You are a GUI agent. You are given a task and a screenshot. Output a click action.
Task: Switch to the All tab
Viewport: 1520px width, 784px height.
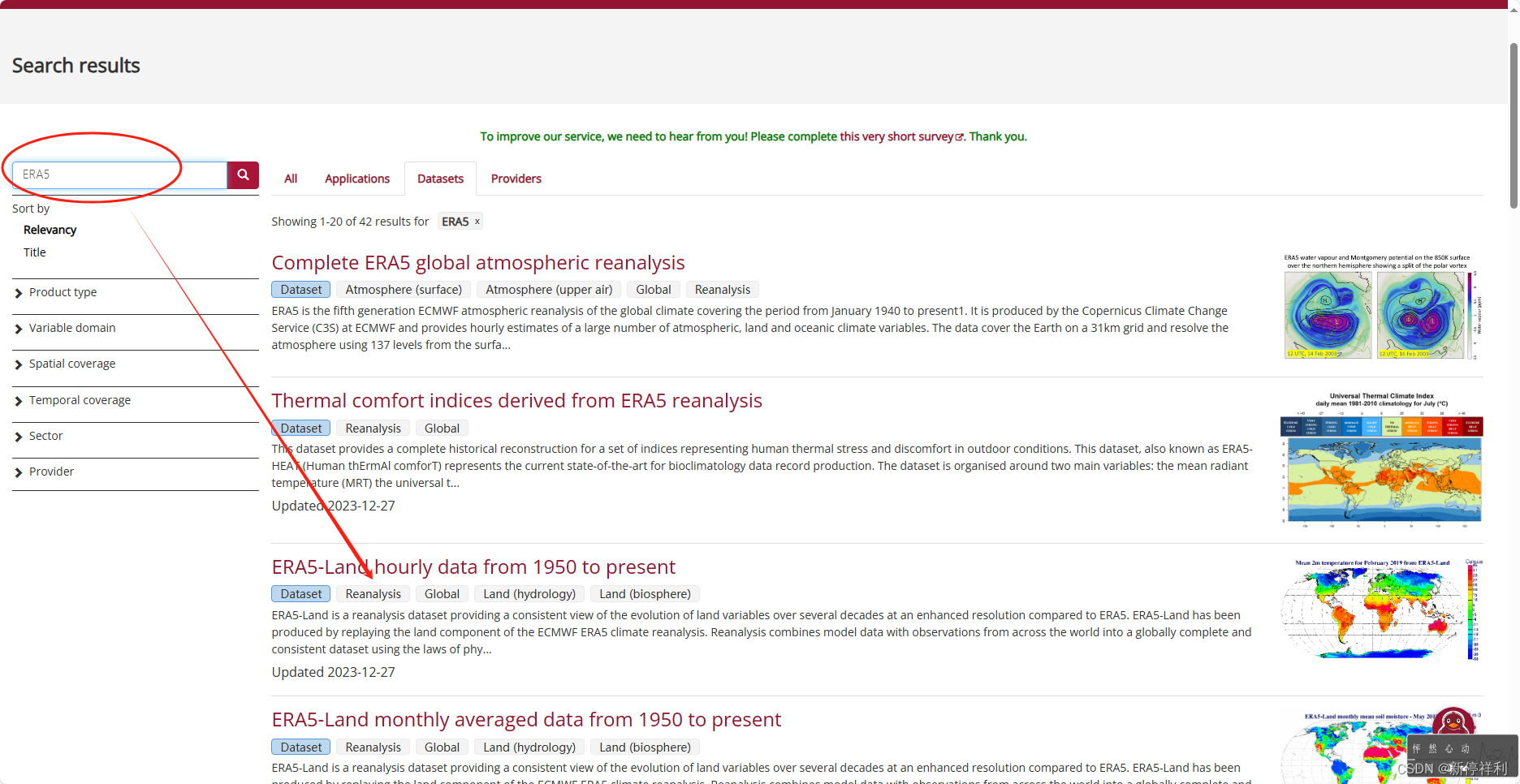tap(291, 179)
